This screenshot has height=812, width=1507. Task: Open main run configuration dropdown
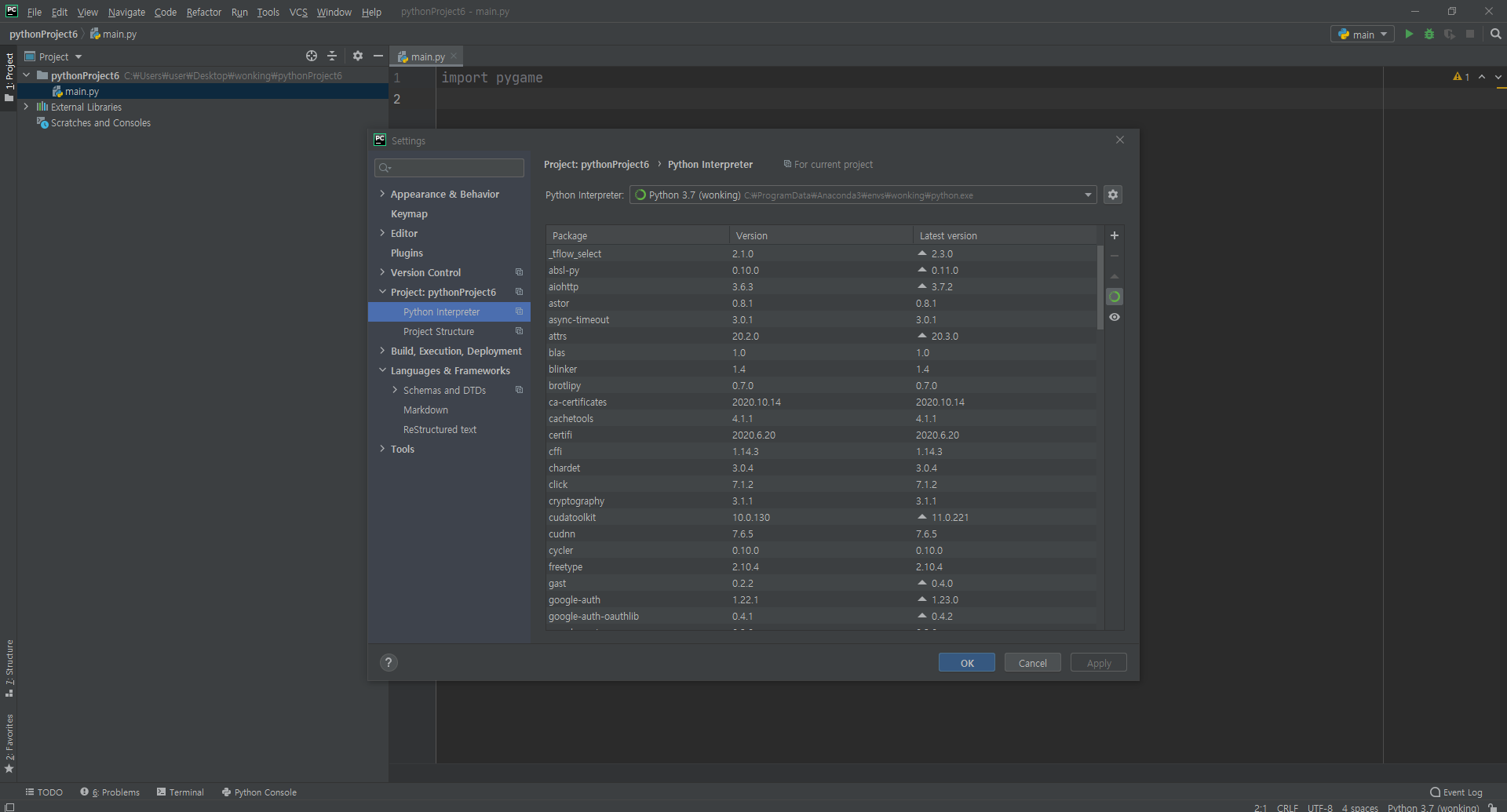click(x=1363, y=35)
